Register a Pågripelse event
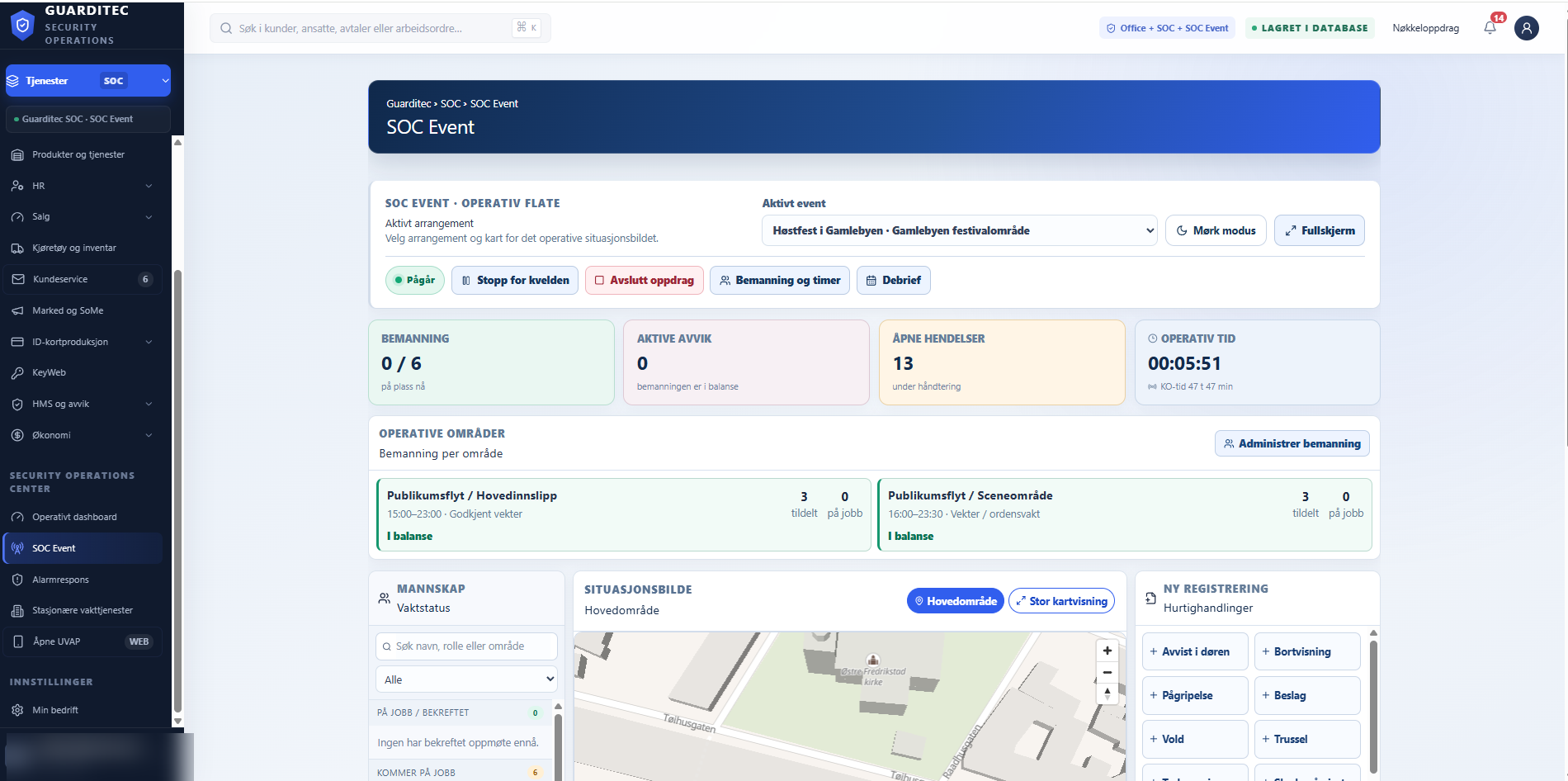The width and height of the screenshot is (1568, 781). tap(1195, 695)
